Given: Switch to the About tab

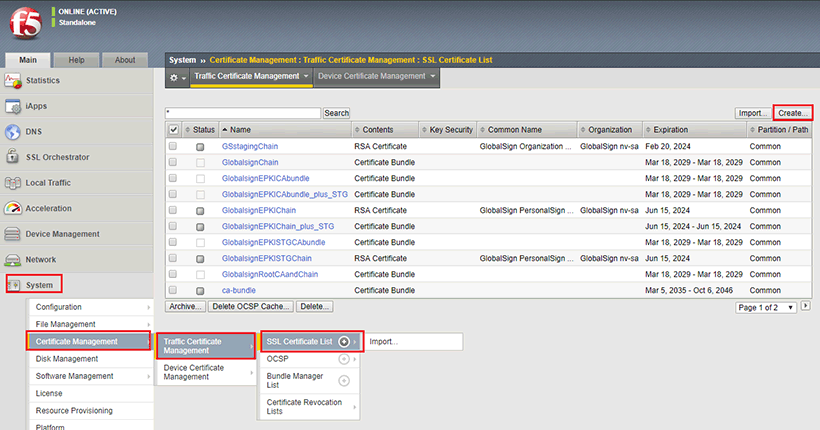Looking at the screenshot, I should tap(125, 60).
